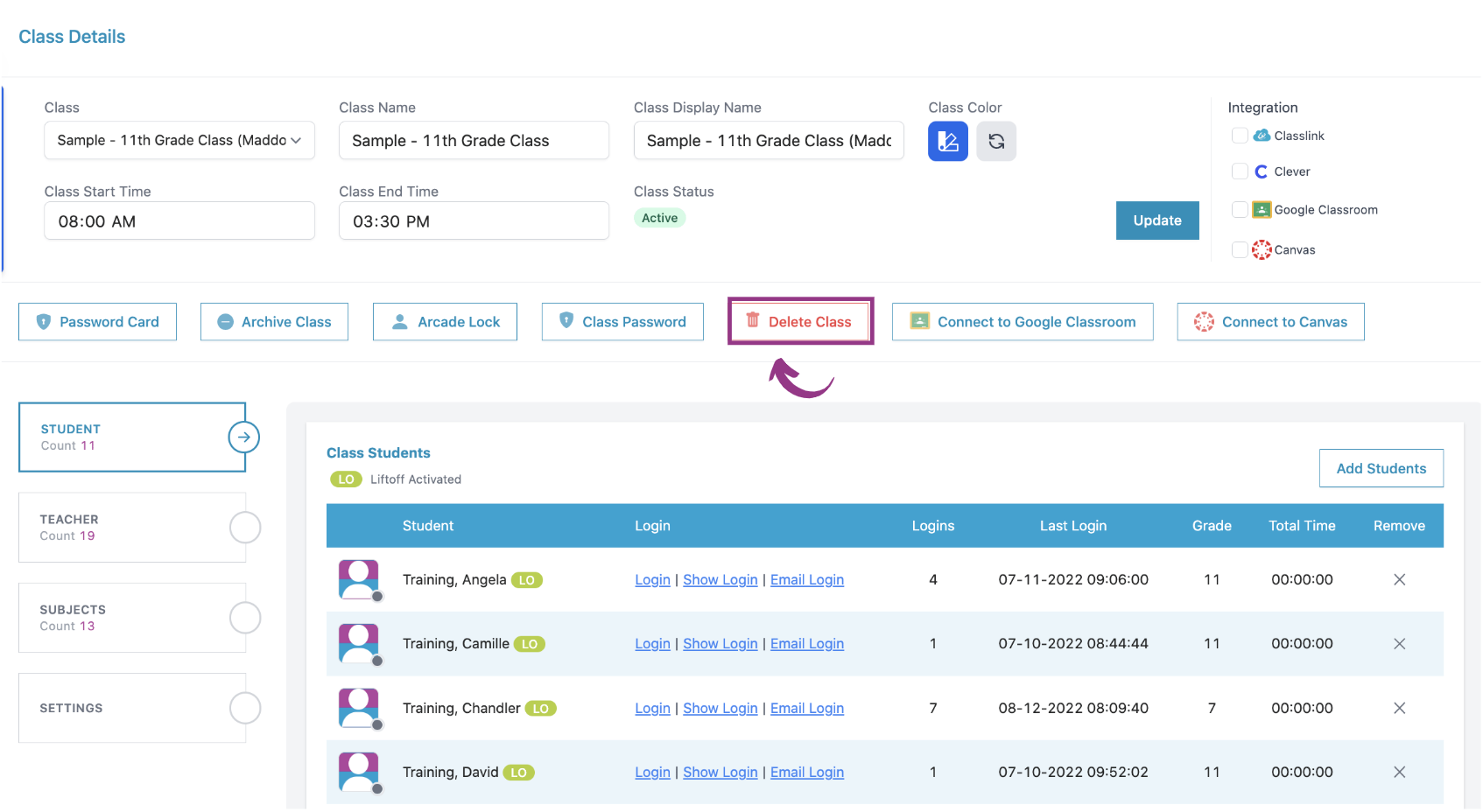Set the Class End Time field

(474, 220)
